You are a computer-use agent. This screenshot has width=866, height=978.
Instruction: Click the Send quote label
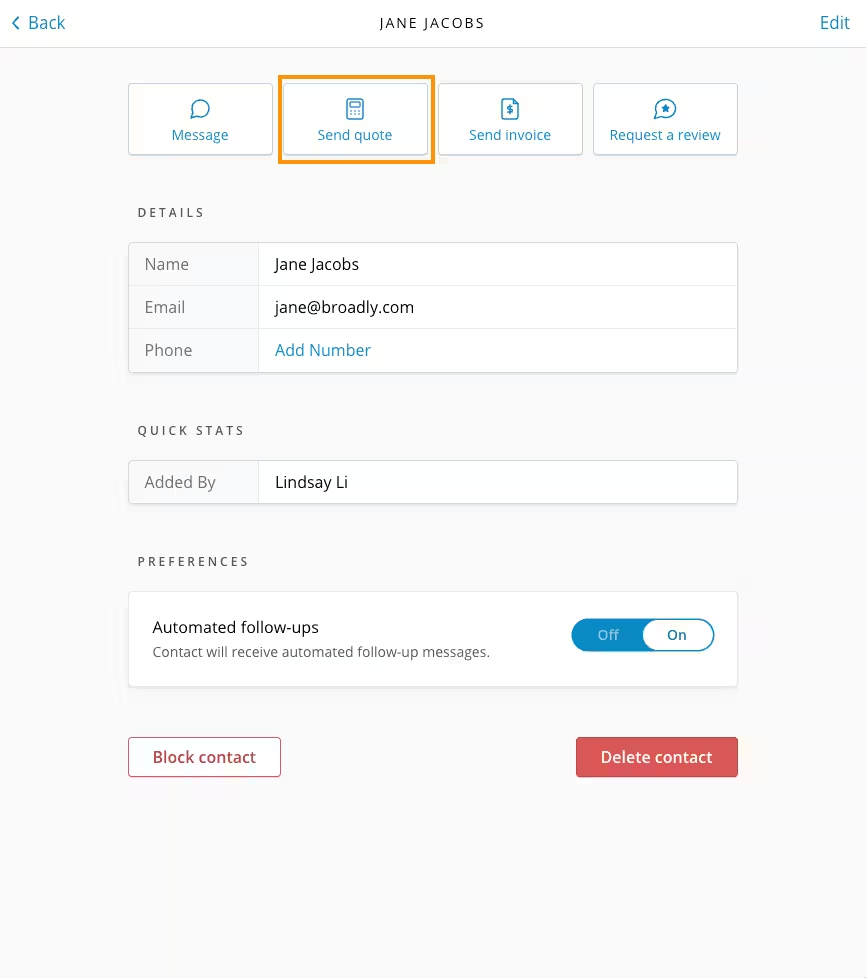click(x=355, y=135)
